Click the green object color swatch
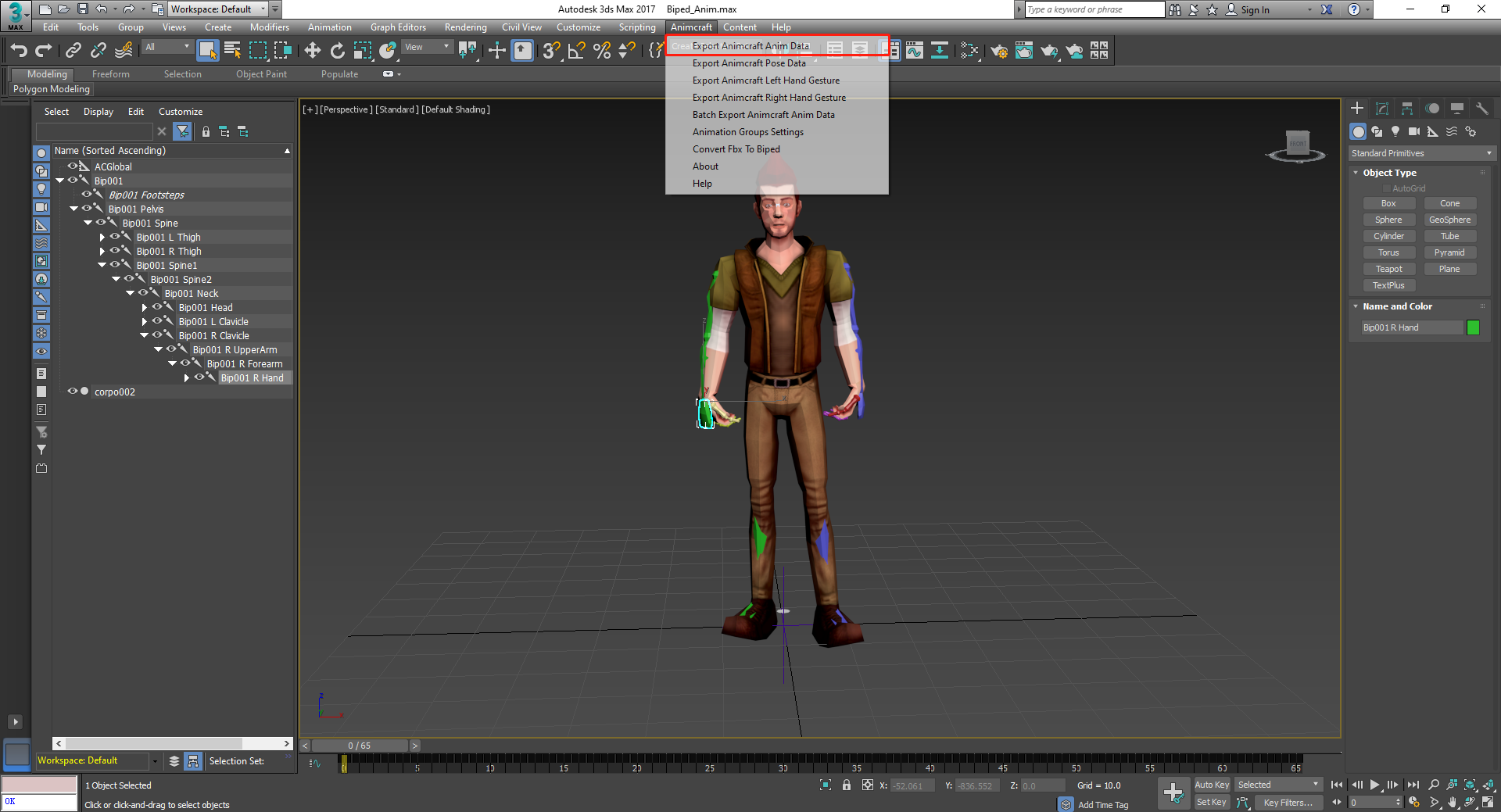This screenshot has width=1501, height=812. [x=1473, y=327]
